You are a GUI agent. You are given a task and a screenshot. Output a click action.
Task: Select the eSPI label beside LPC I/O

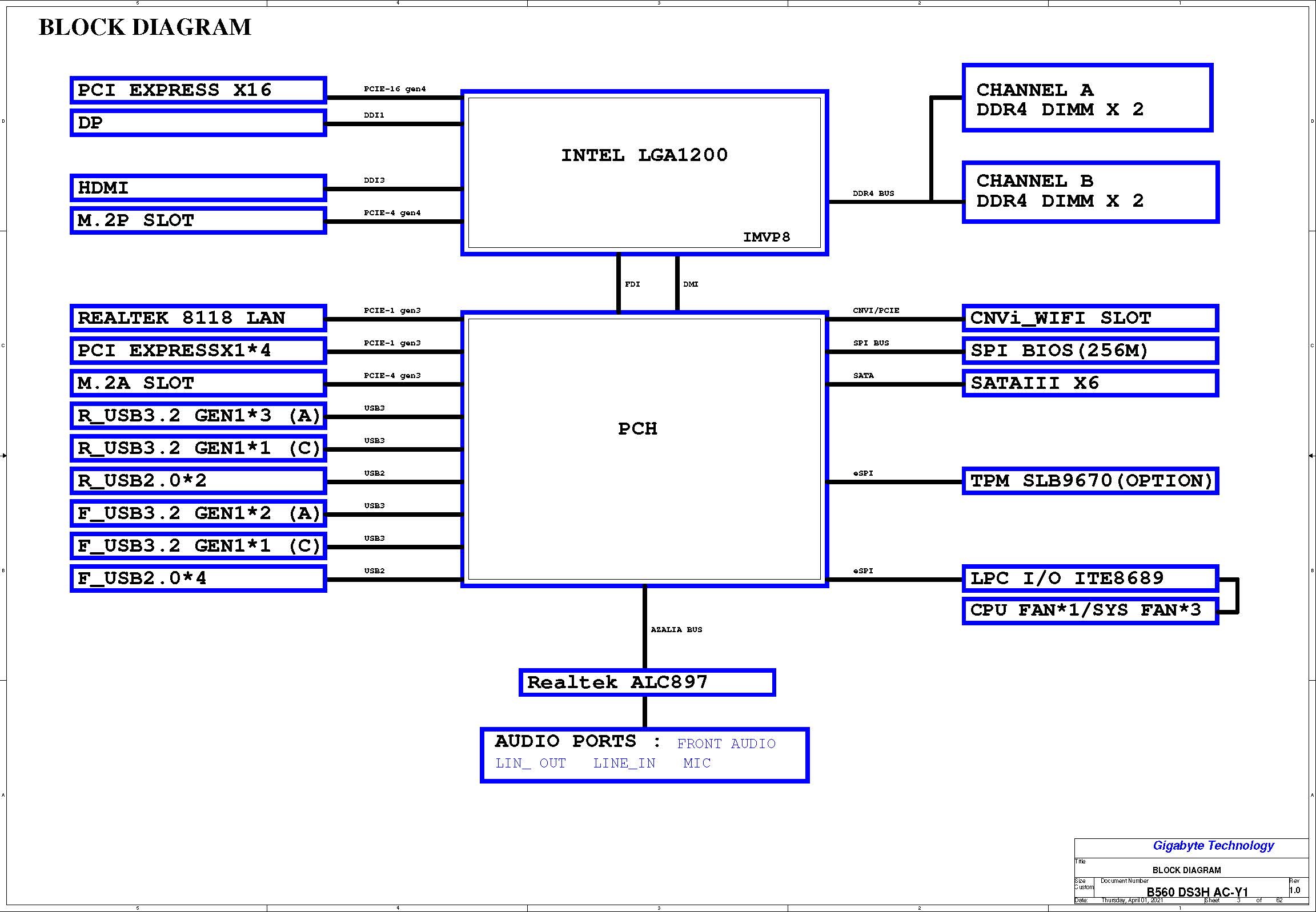[863, 571]
